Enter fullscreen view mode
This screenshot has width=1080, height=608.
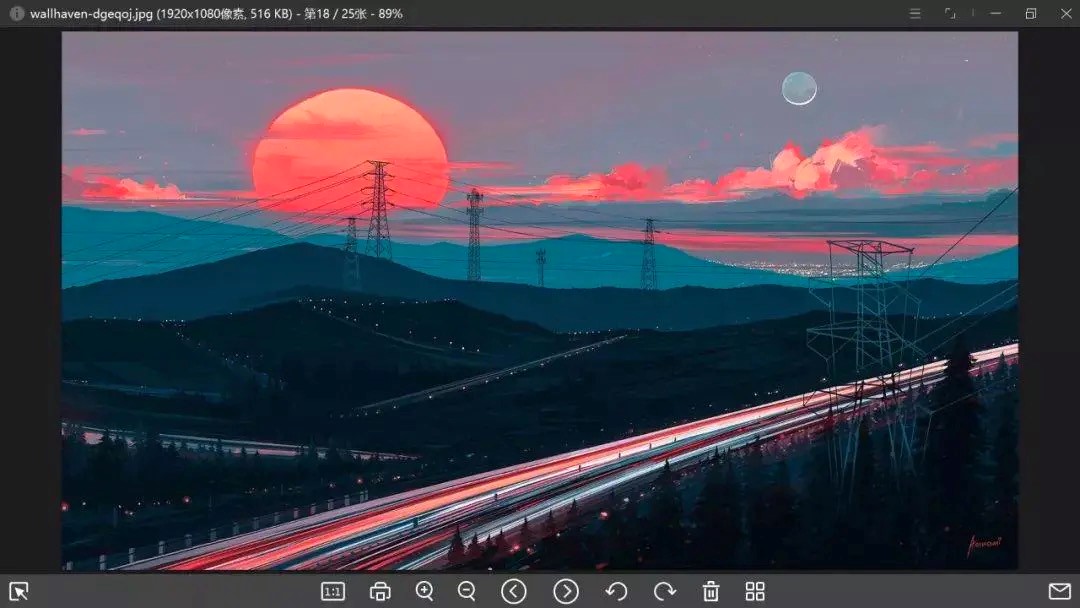coord(950,14)
